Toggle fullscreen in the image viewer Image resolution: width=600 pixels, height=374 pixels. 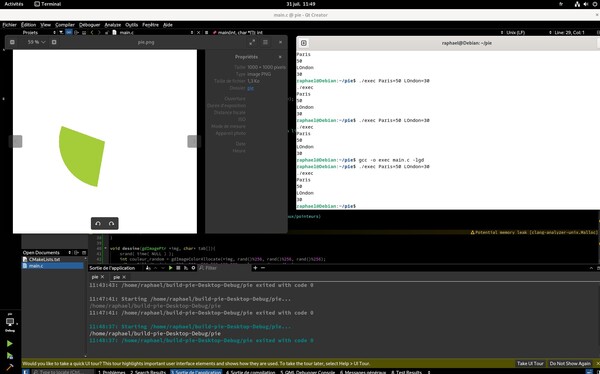click(252, 42)
